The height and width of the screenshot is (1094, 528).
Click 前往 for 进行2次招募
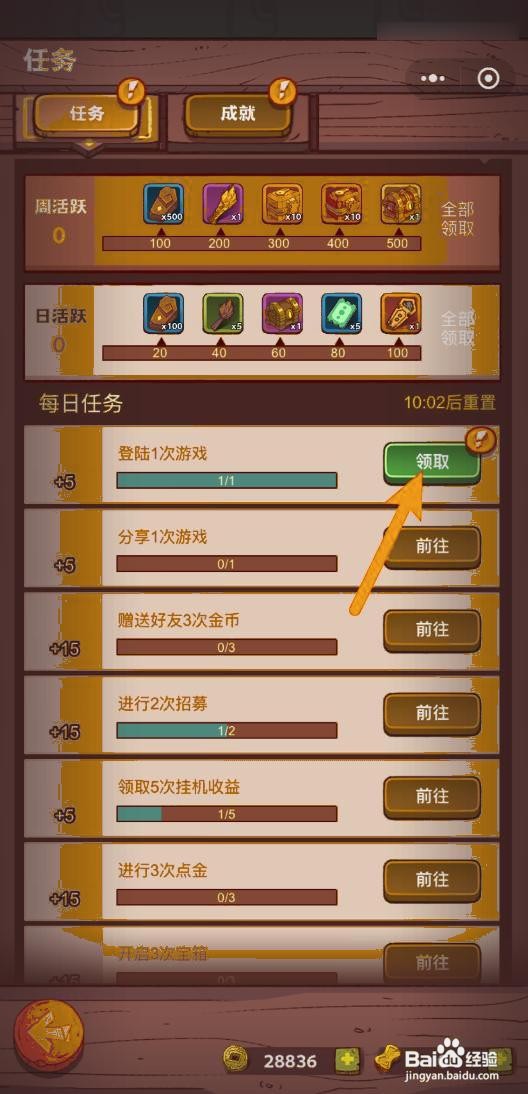coord(432,714)
